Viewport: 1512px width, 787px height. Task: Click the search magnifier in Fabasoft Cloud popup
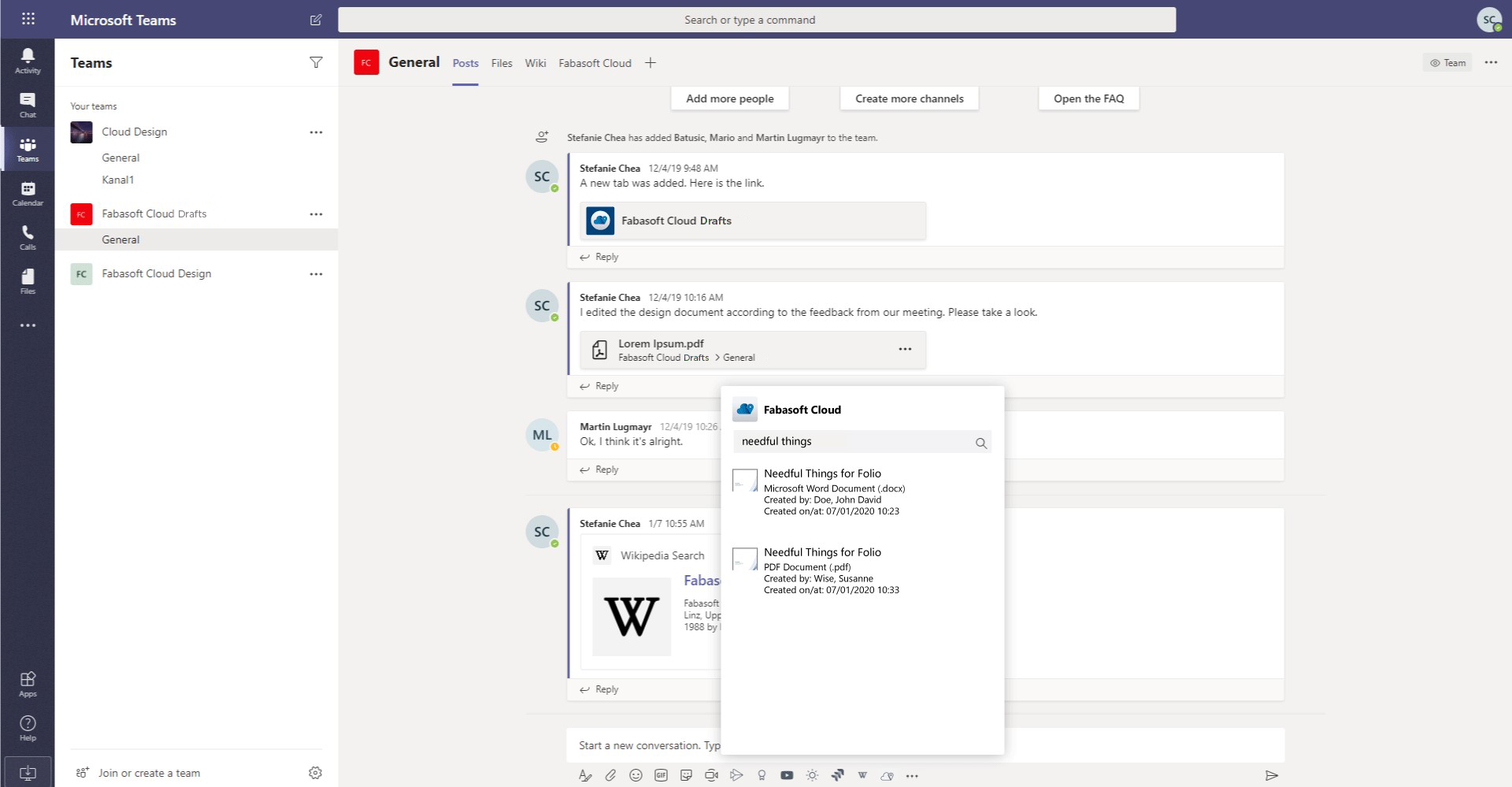(x=980, y=443)
